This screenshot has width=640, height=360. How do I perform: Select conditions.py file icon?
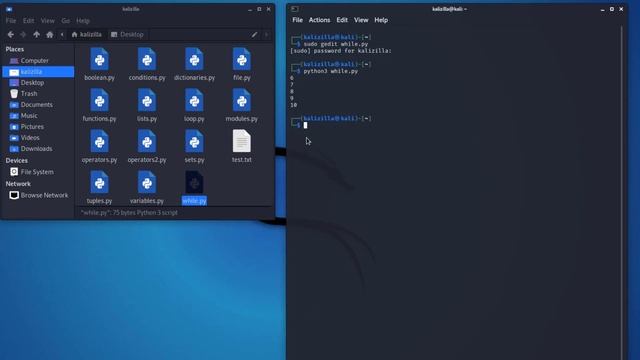pos(147,59)
